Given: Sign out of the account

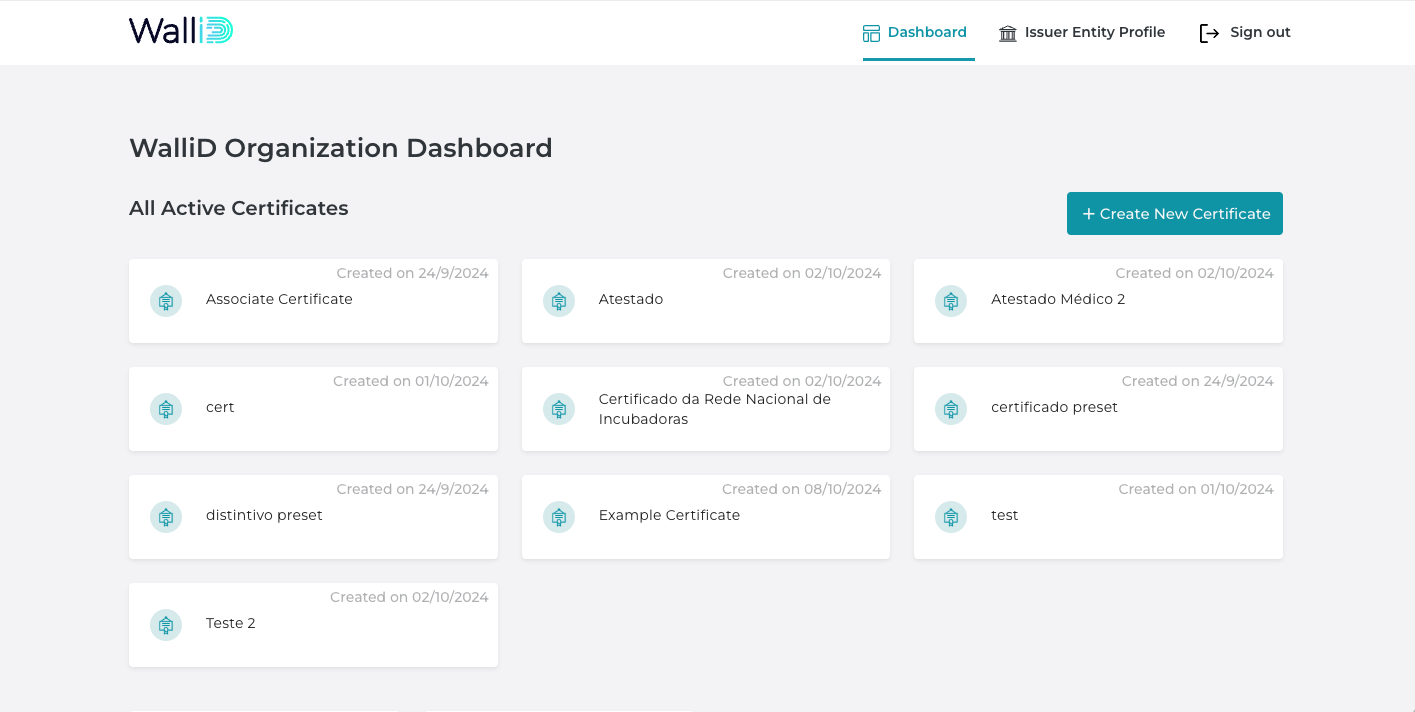Looking at the screenshot, I should tap(1259, 32).
